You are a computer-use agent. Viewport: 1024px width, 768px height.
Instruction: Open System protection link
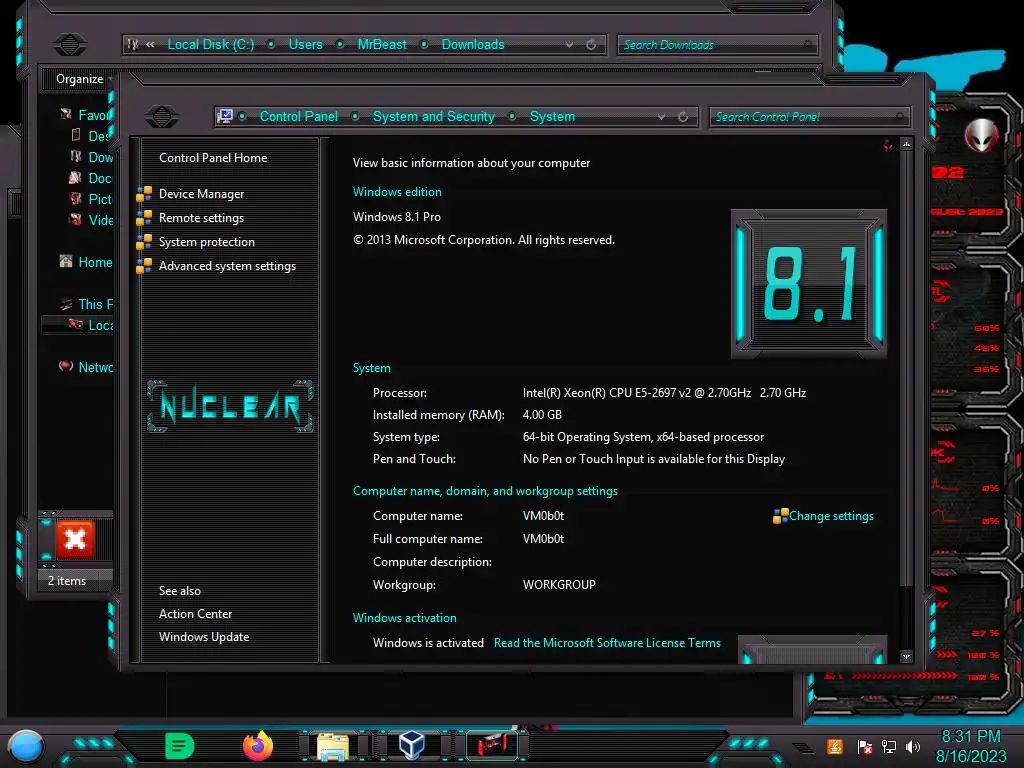pos(206,242)
